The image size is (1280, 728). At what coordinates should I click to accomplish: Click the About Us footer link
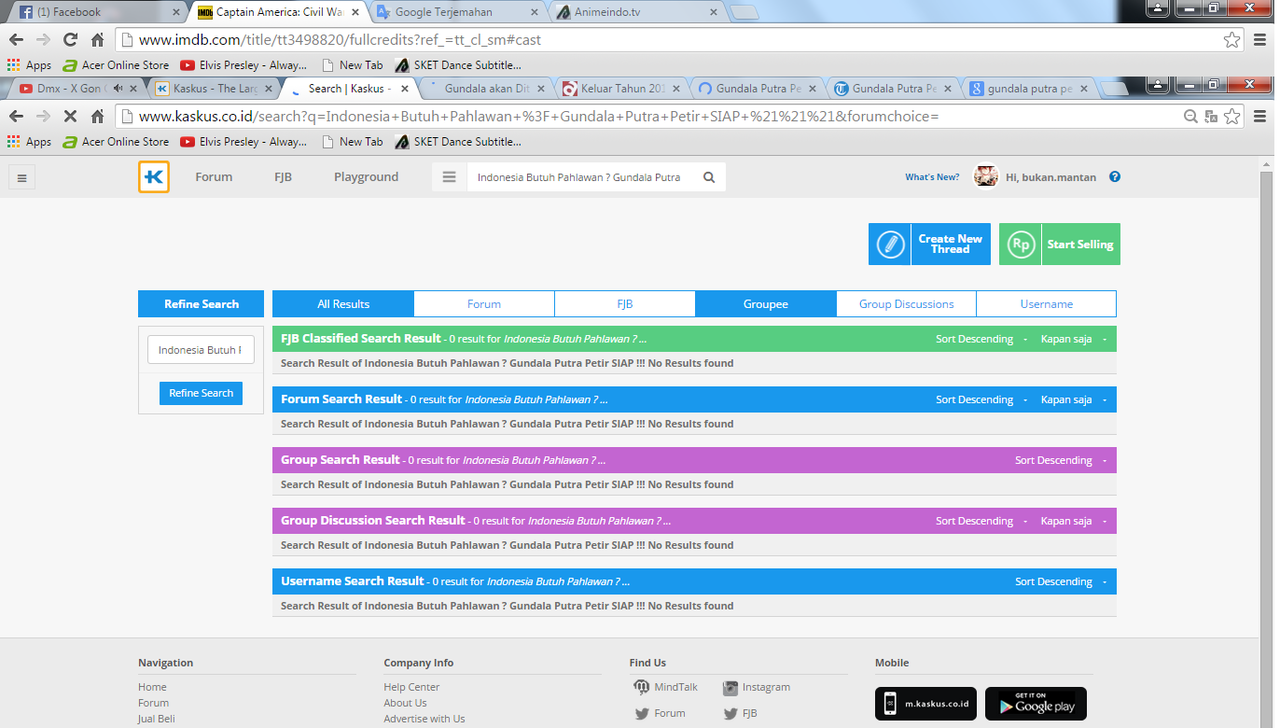[x=405, y=703]
